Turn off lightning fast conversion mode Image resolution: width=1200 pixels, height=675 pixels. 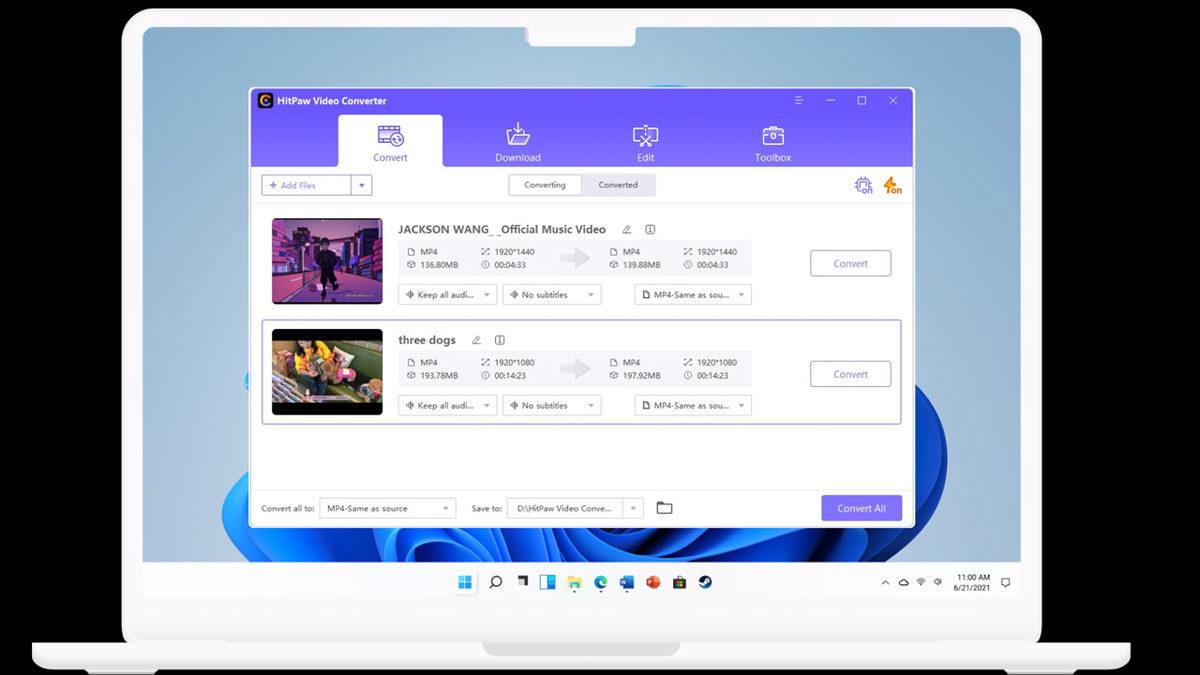pos(890,184)
